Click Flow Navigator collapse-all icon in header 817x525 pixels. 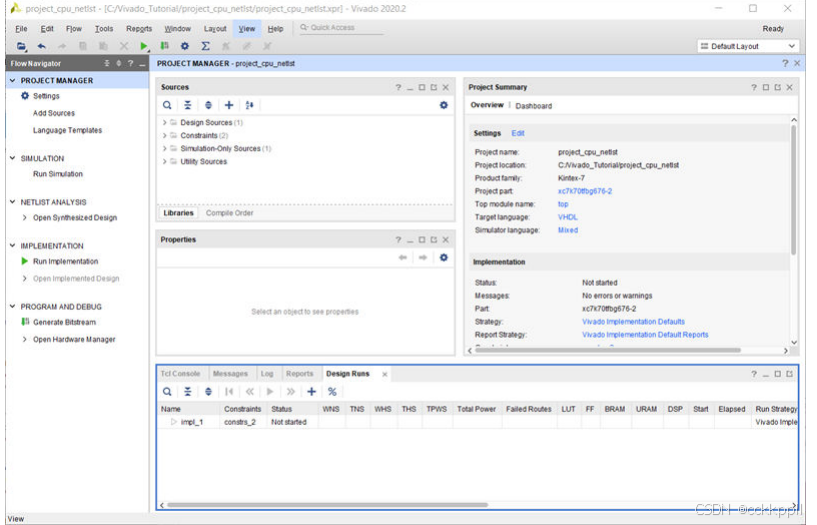point(107,63)
